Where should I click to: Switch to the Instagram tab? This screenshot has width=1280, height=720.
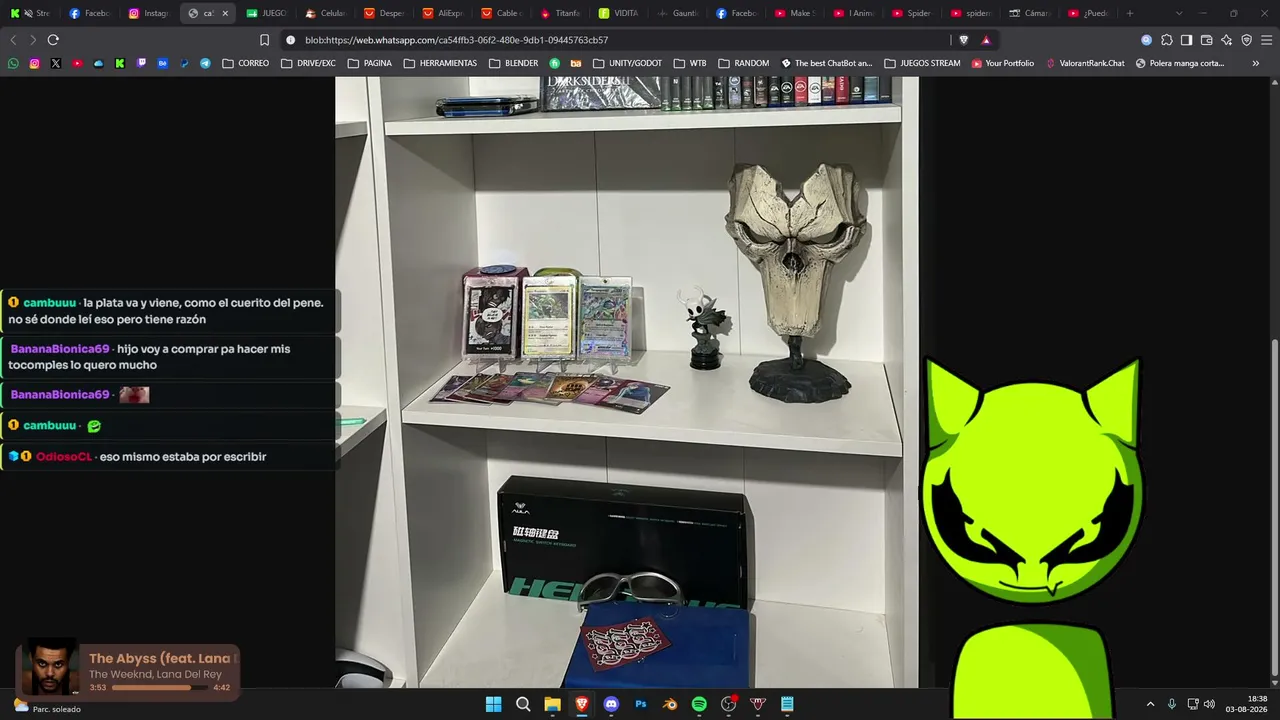click(x=149, y=13)
